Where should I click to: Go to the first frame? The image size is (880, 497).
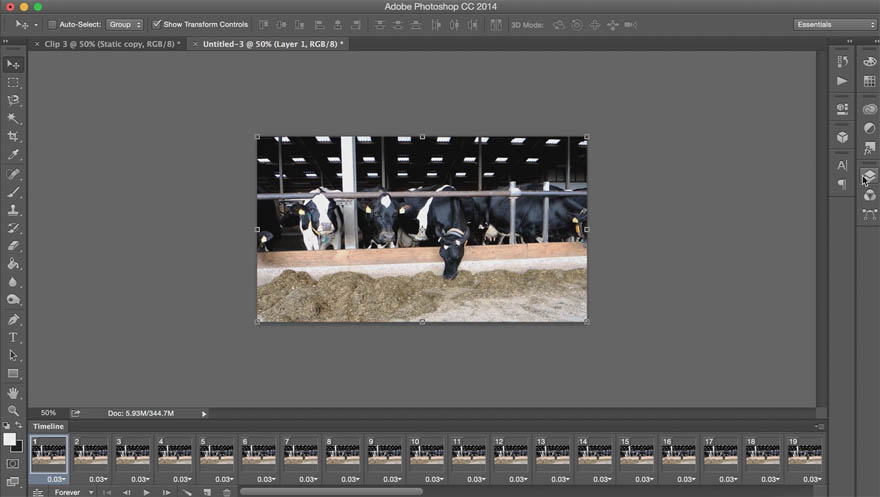click(x=107, y=493)
